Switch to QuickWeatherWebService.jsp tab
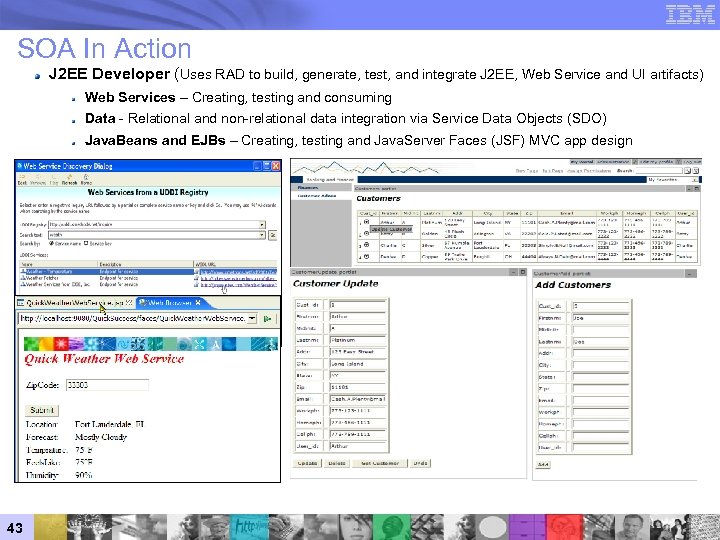720x540 pixels. pyautogui.click(x=75, y=303)
